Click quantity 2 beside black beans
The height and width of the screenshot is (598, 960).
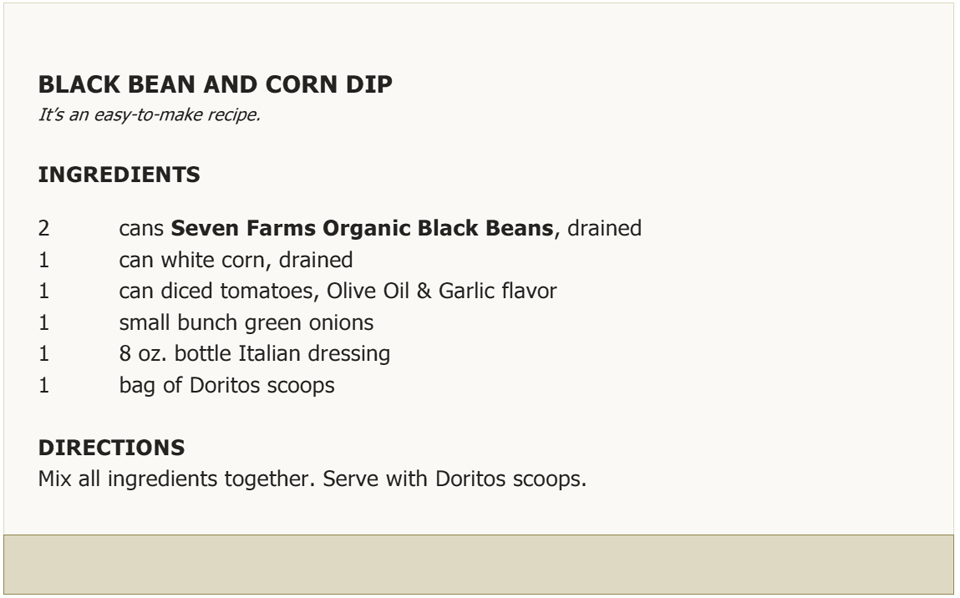tap(43, 228)
